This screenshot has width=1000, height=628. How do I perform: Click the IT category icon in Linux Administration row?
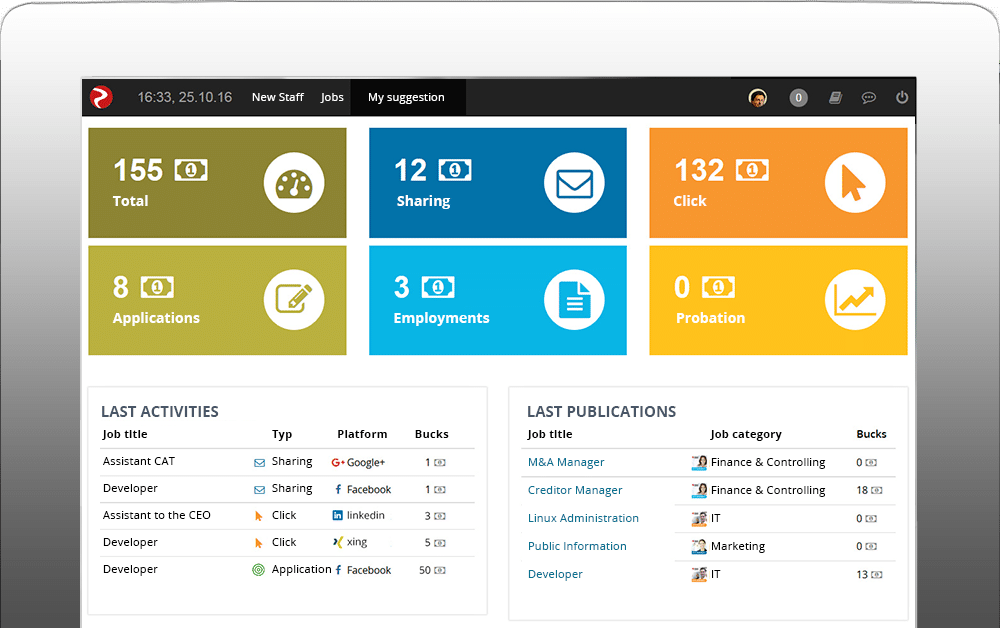point(699,518)
